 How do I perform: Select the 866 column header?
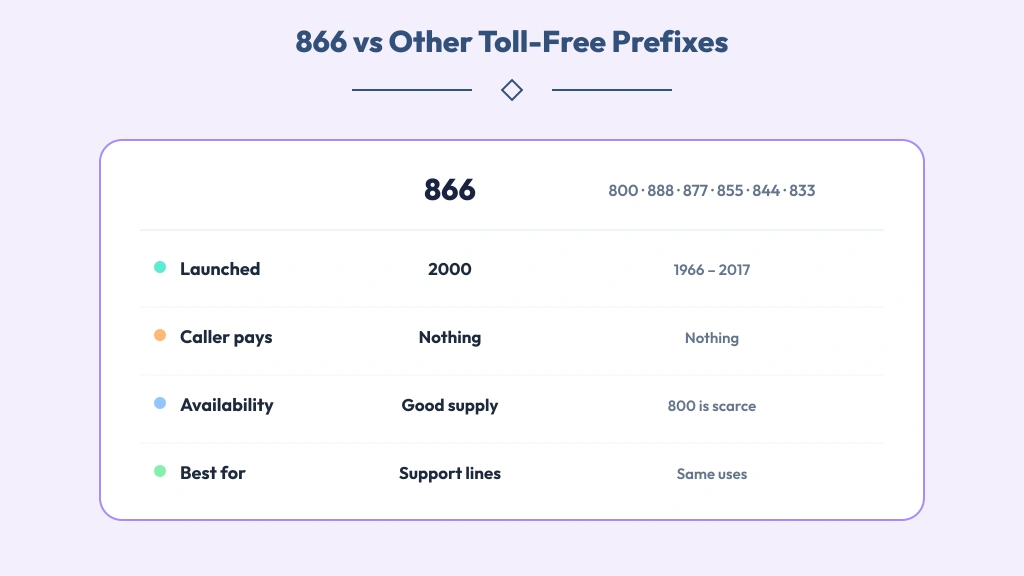coord(450,190)
